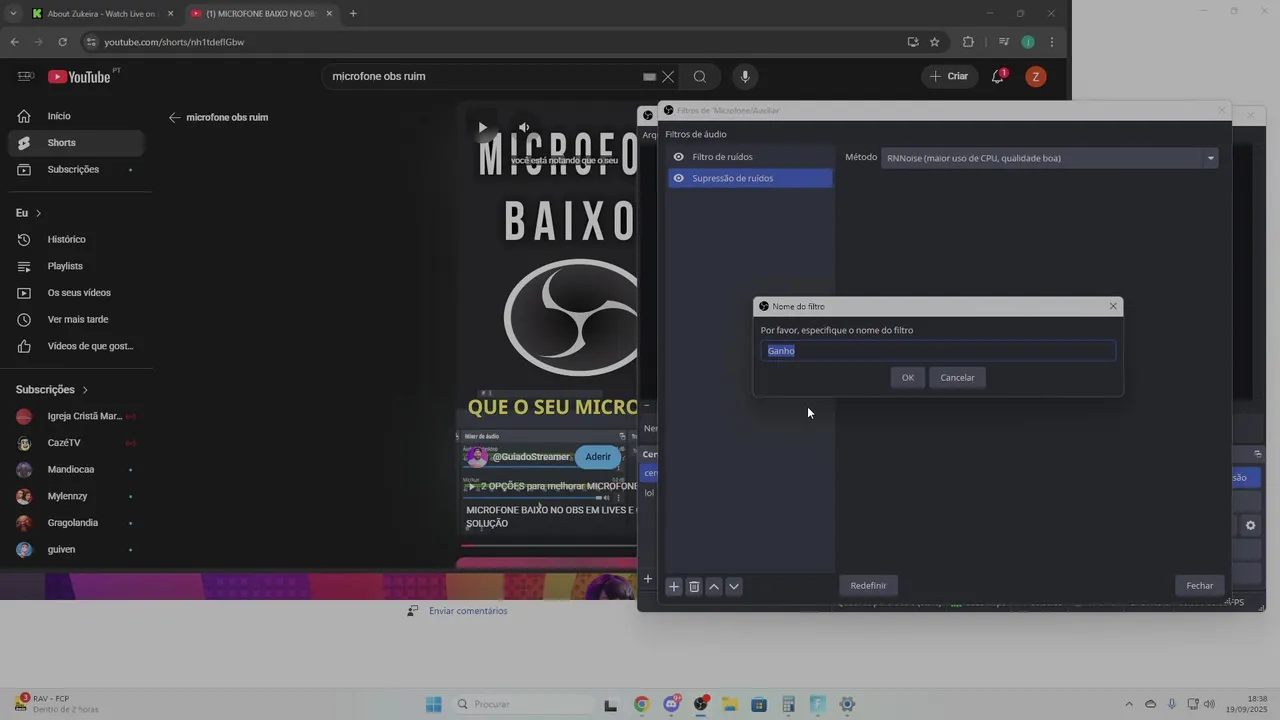Toggle visibility of Filtro de ruídos filter
Screen dimensions: 1280x720
tap(679, 157)
